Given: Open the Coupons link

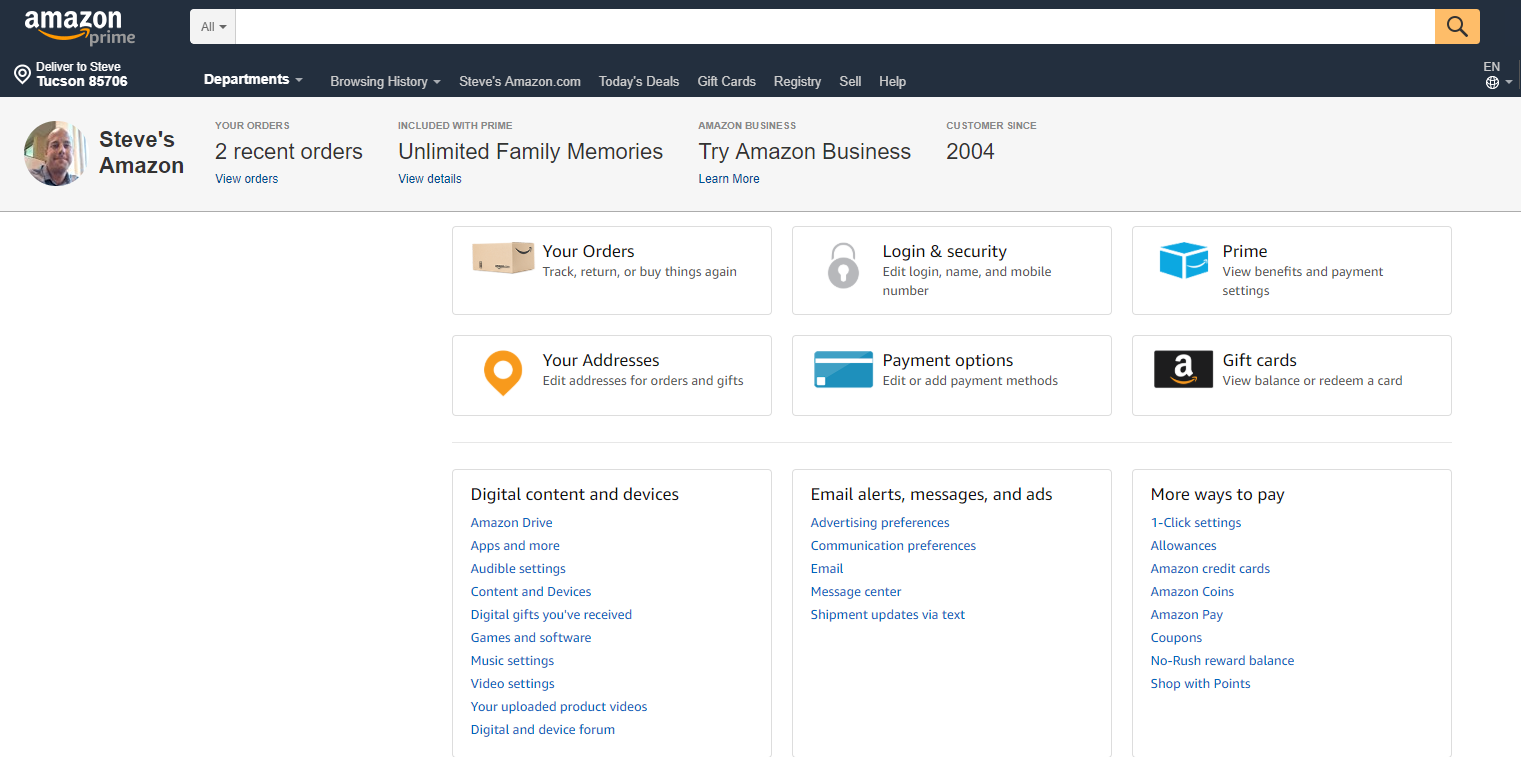Looking at the screenshot, I should coord(1176,638).
